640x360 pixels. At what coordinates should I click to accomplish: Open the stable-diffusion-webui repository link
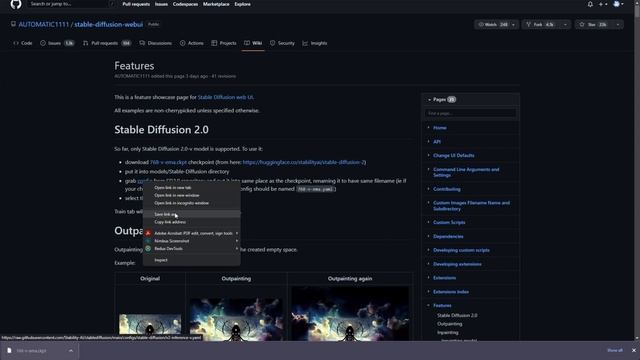(109, 24)
